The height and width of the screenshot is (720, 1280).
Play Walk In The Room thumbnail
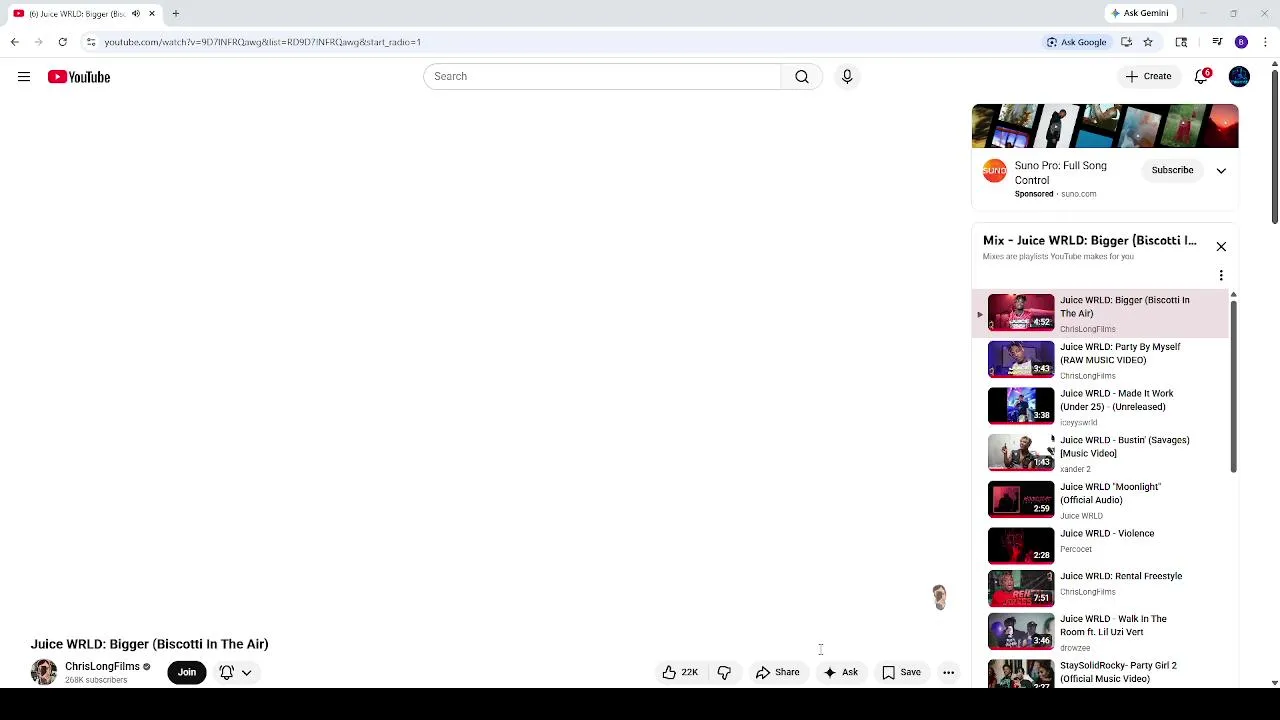tap(1021, 632)
